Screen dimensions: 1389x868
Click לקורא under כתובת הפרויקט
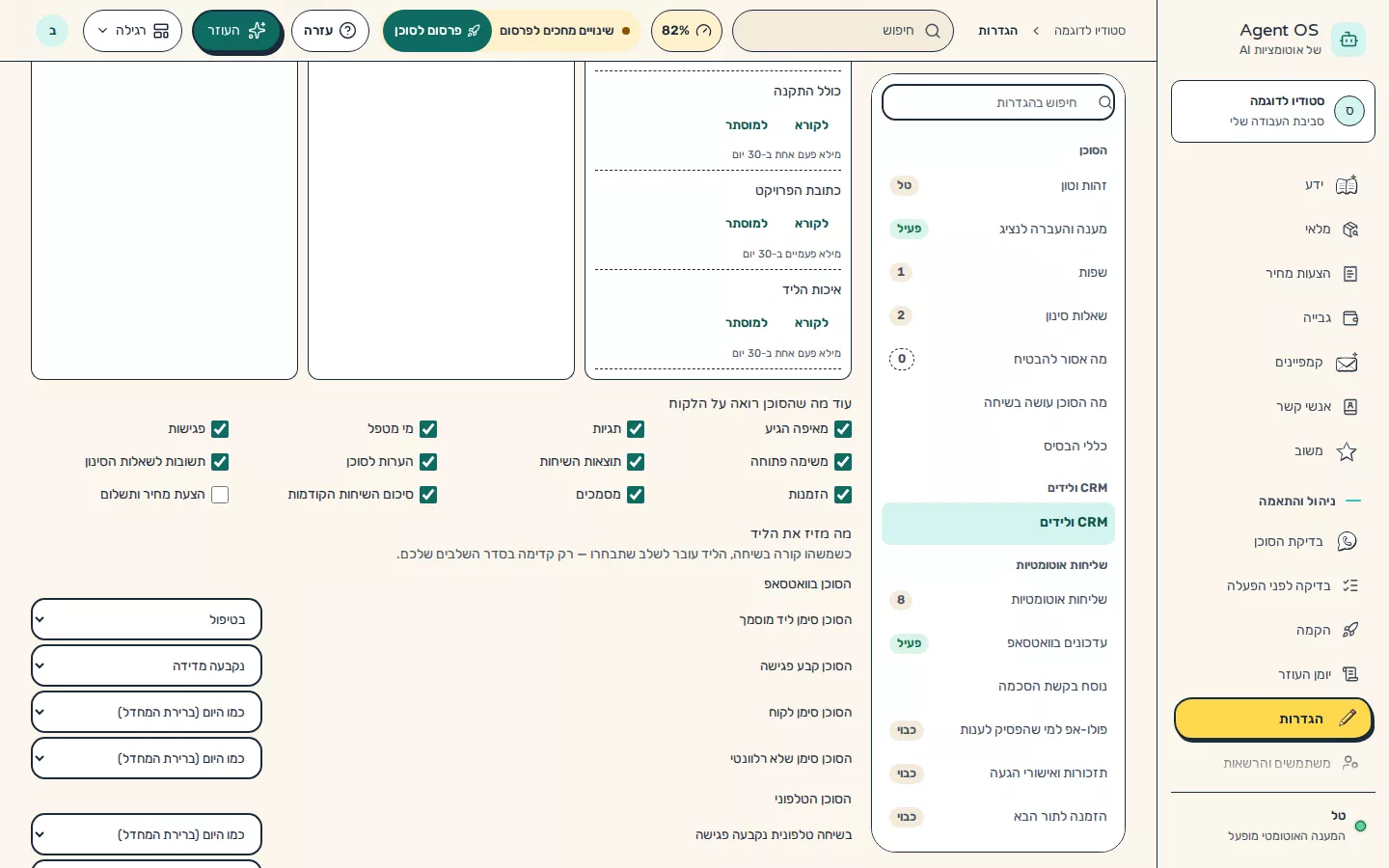click(x=811, y=224)
